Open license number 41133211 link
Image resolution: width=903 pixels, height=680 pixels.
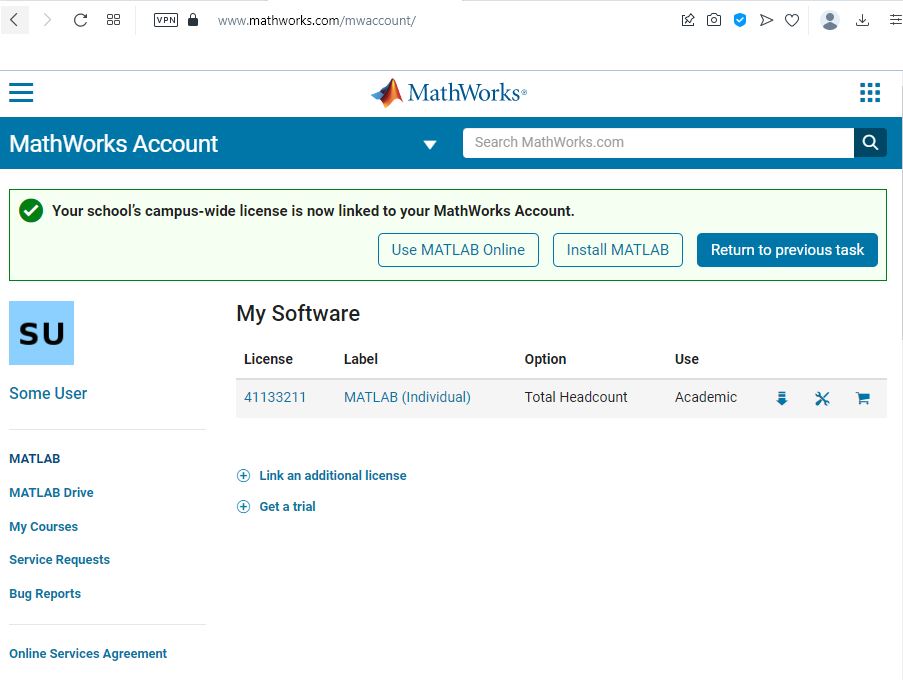275,398
